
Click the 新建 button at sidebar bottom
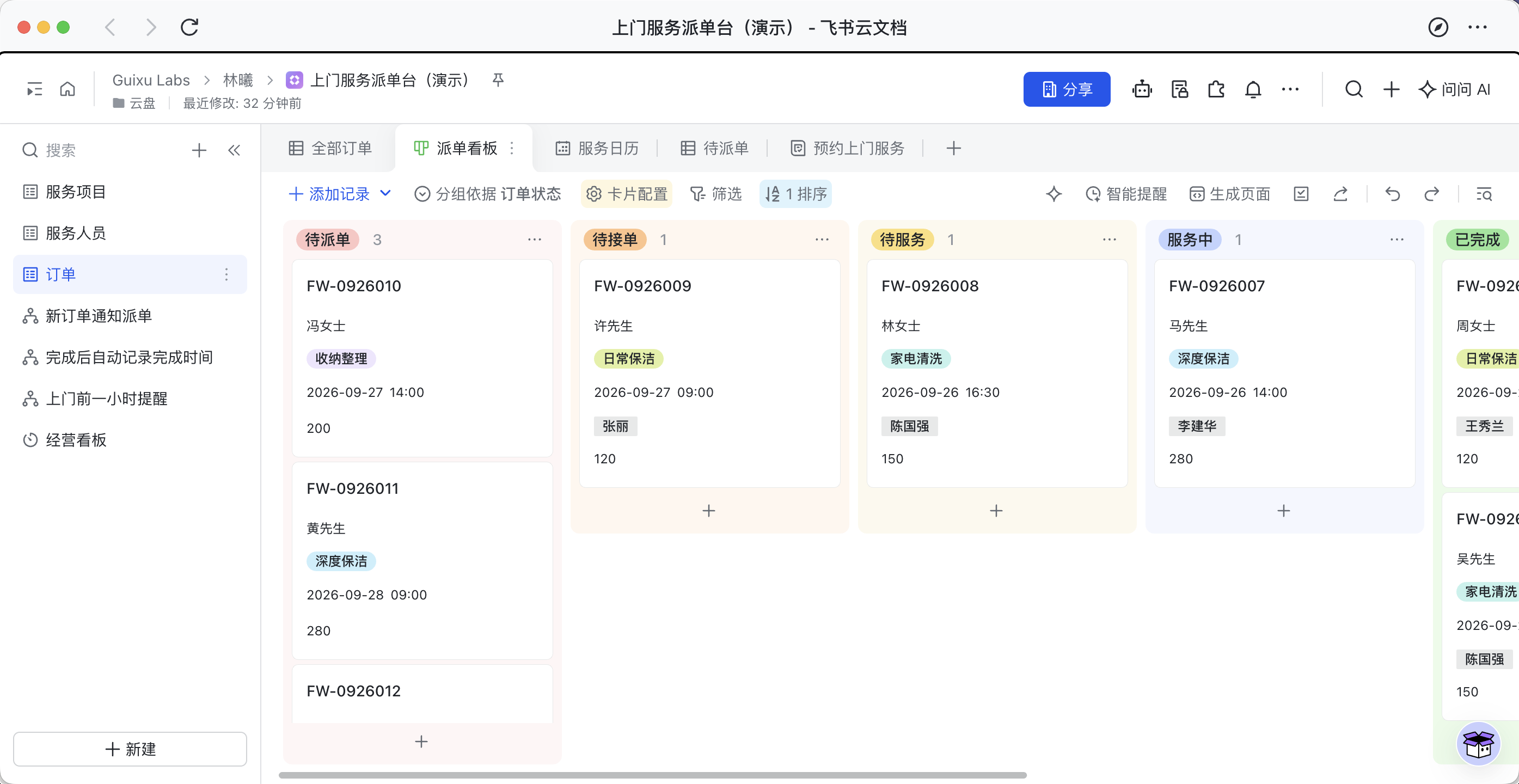[x=130, y=749]
